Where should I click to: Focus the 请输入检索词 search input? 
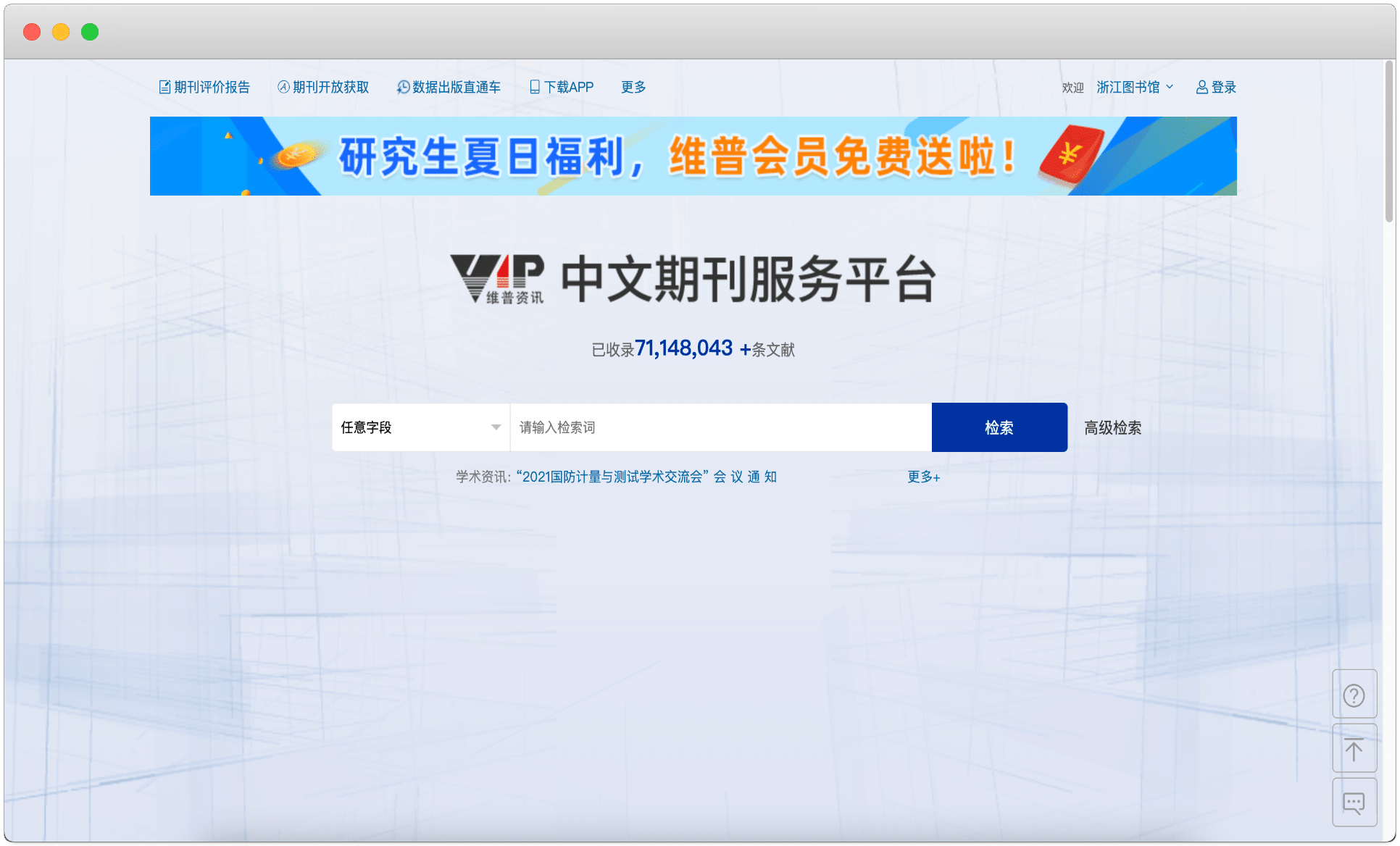(x=721, y=427)
